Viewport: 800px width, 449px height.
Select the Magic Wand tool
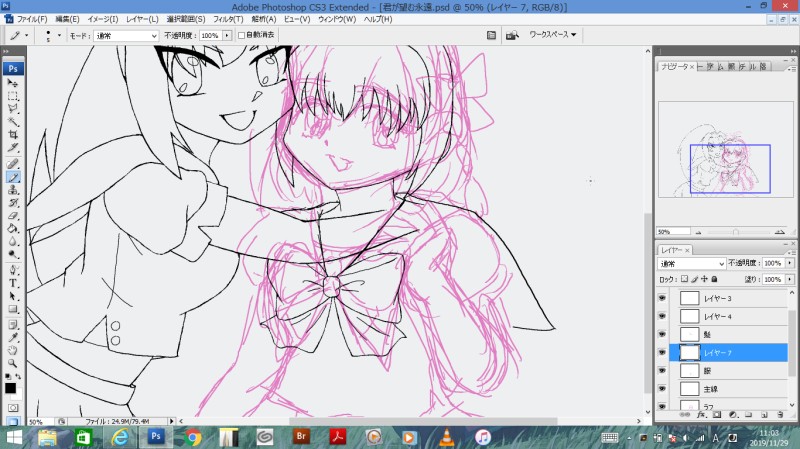pyautogui.click(x=13, y=121)
